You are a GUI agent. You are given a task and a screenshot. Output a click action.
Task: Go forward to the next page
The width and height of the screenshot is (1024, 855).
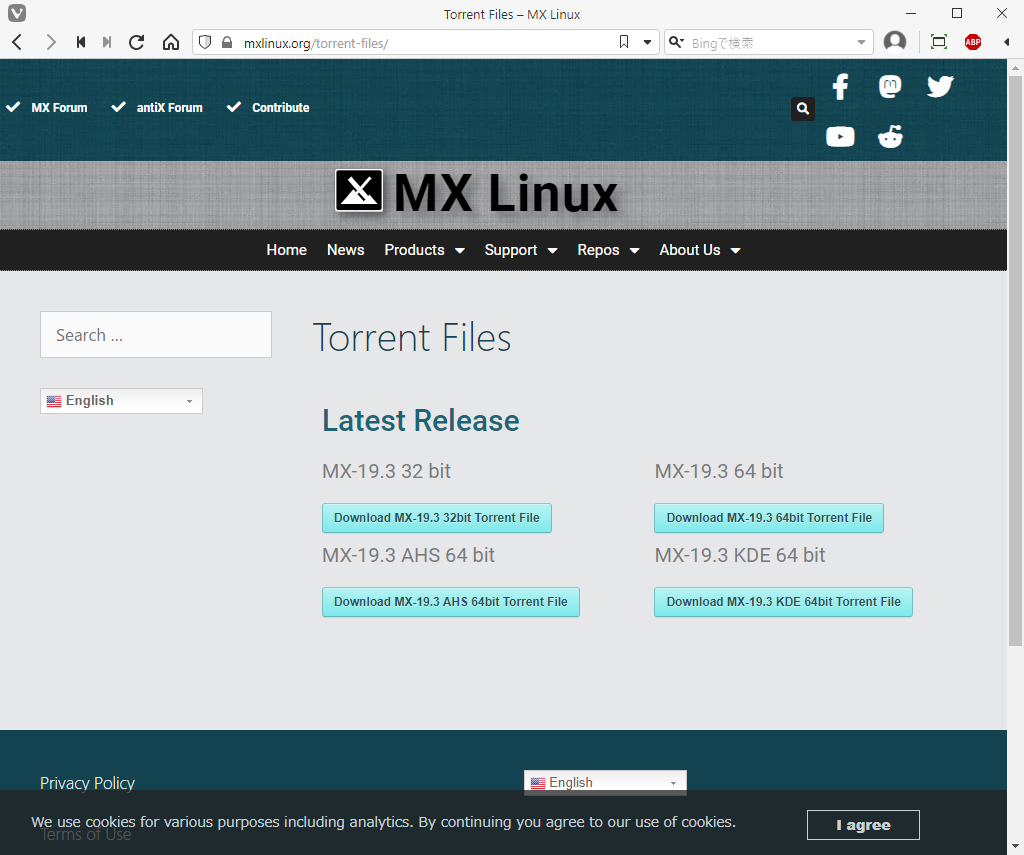click(x=50, y=42)
